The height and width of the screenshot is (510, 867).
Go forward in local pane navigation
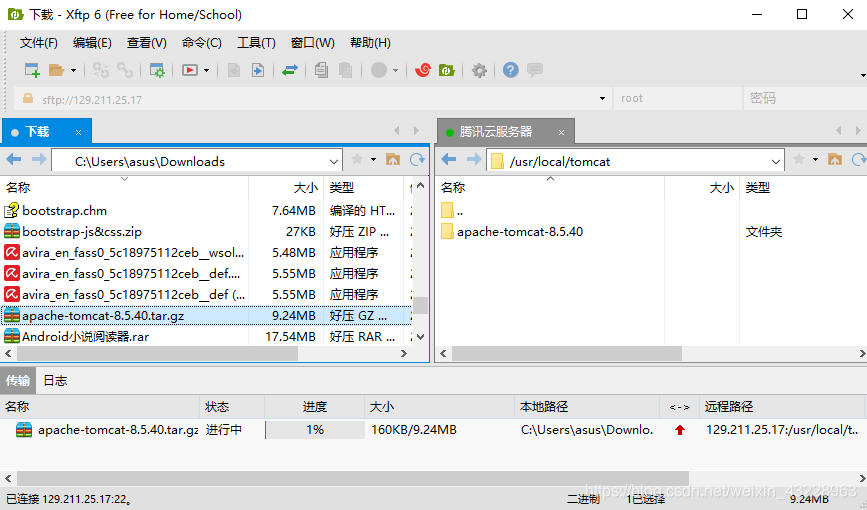[39, 160]
